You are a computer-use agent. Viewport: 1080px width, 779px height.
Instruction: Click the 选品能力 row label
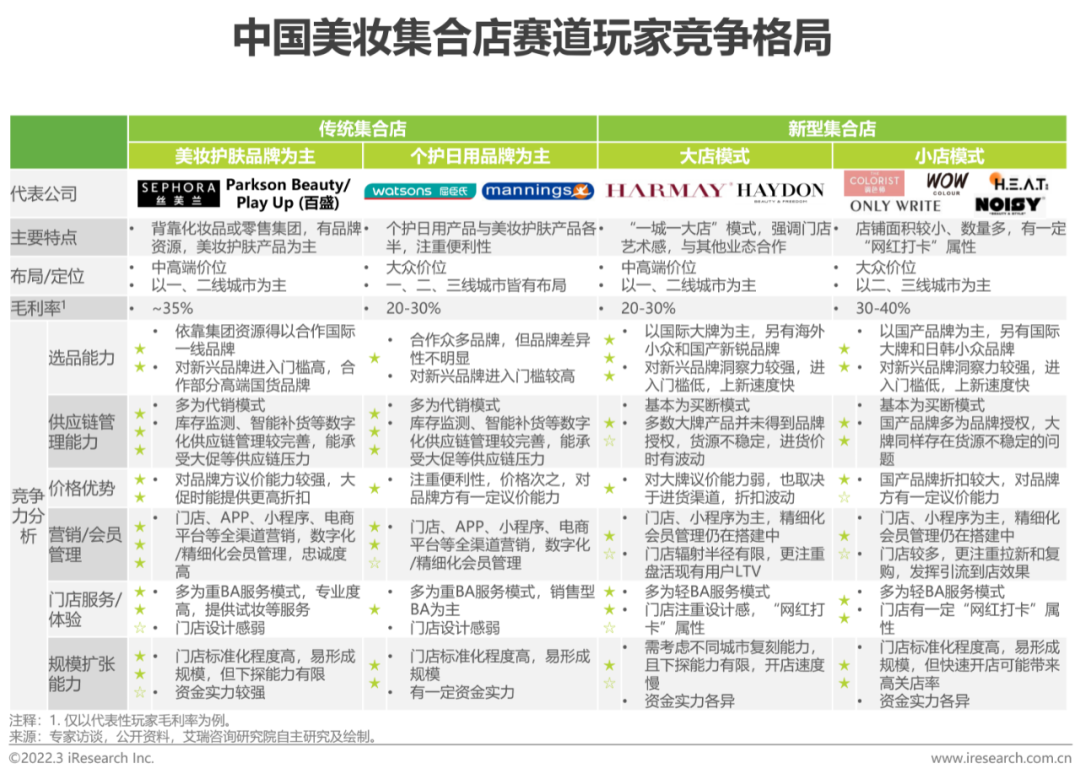tap(81, 357)
